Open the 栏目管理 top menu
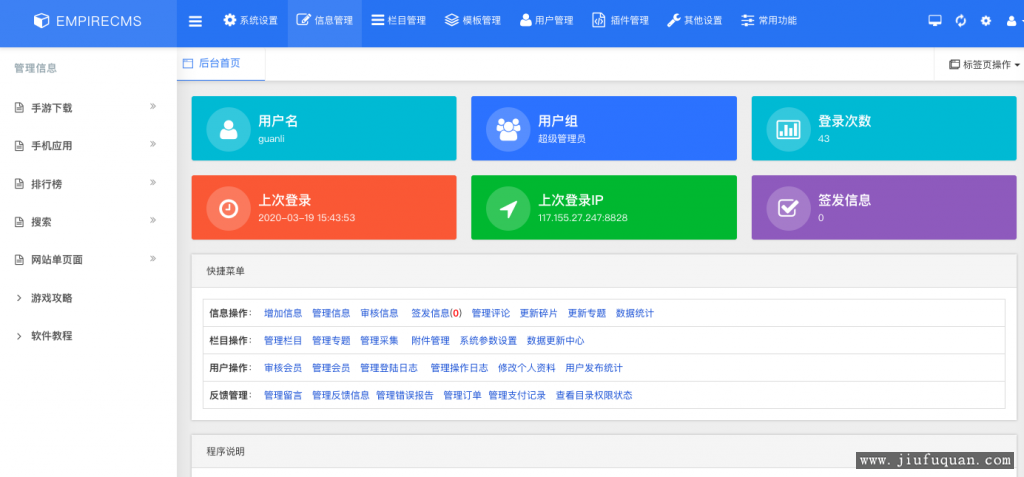This screenshot has width=1024, height=477. 398,20
